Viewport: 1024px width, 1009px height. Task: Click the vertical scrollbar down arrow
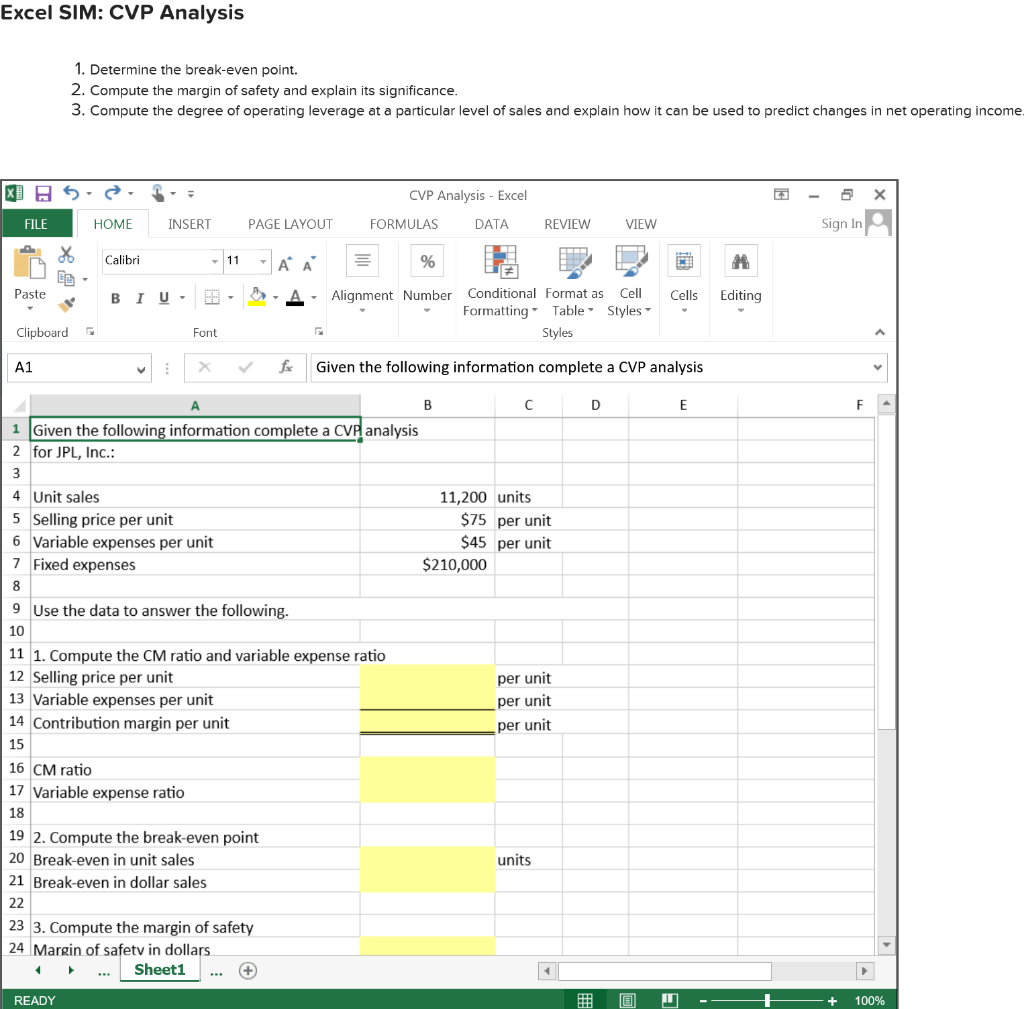pyautogui.click(x=886, y=944)
